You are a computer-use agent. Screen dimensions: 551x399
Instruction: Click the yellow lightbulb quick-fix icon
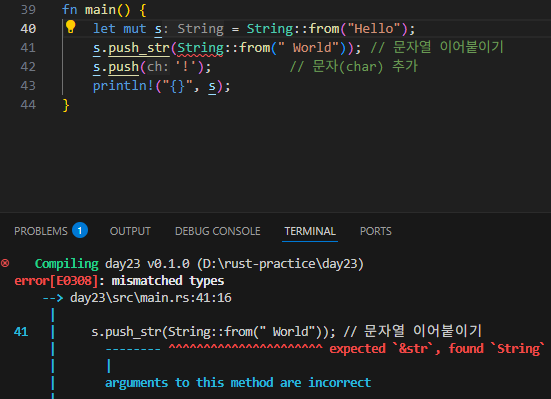(71, 27)
